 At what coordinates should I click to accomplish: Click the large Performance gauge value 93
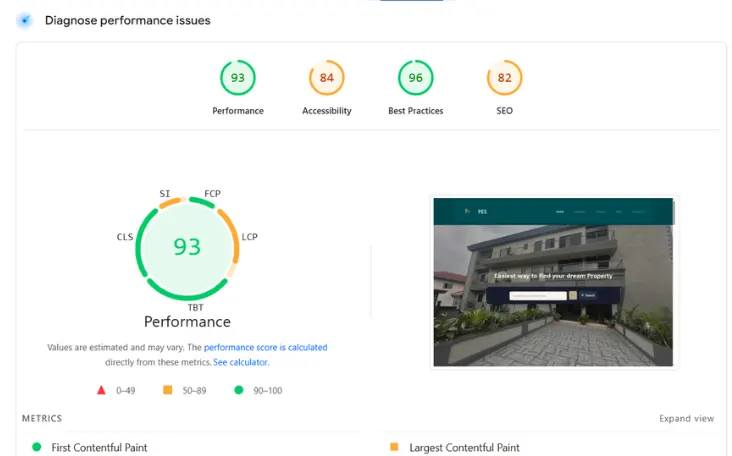tap(187, 246)
